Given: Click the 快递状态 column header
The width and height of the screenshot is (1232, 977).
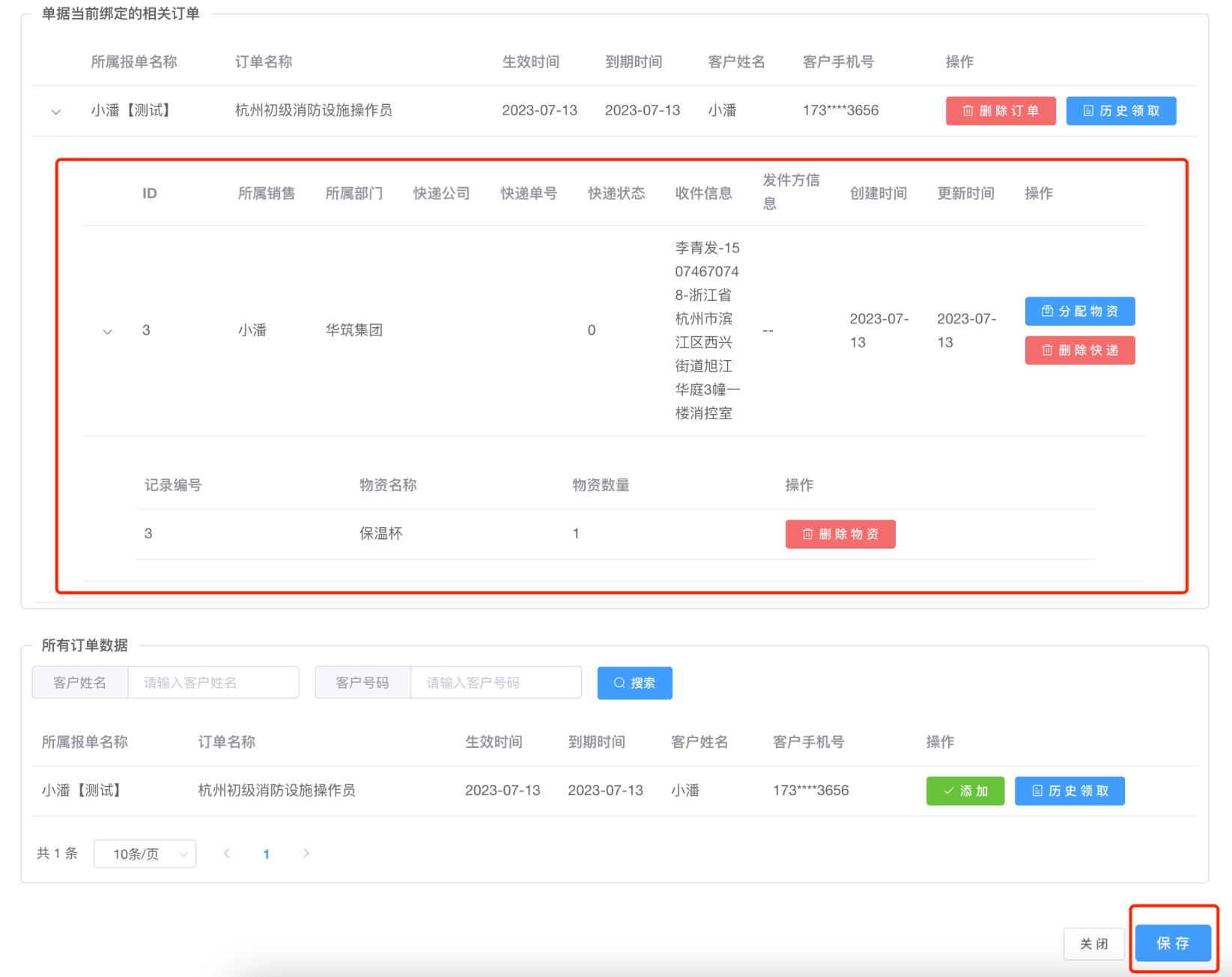Looking at the screenshot, I should click(616, 194).
